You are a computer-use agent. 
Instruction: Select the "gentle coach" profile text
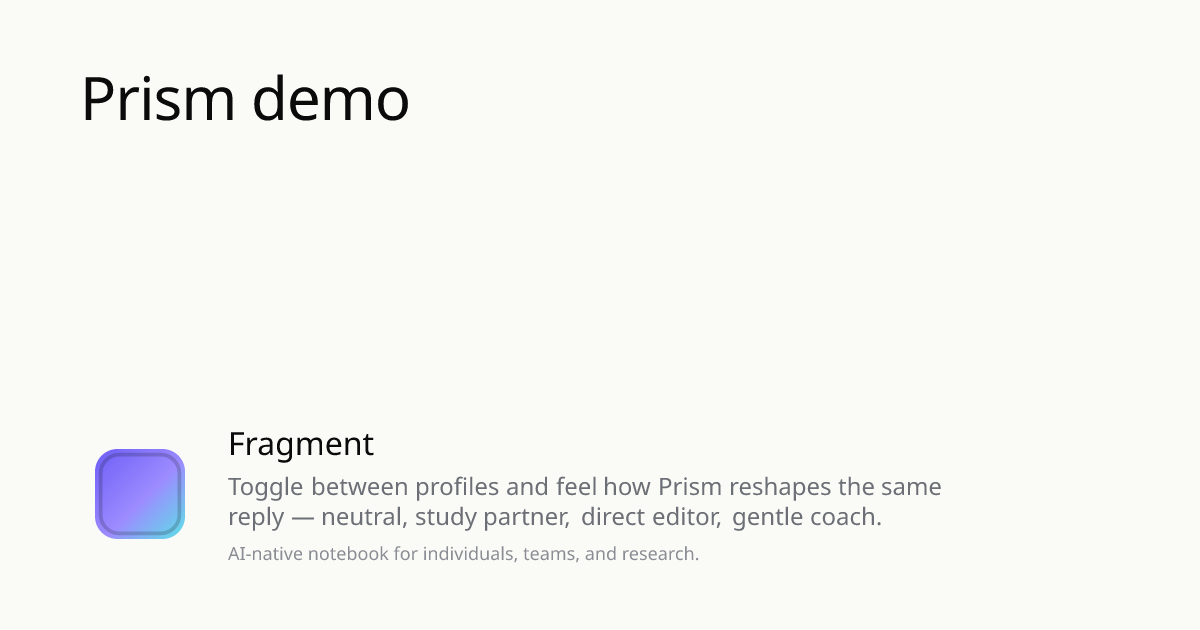point(806,518)
